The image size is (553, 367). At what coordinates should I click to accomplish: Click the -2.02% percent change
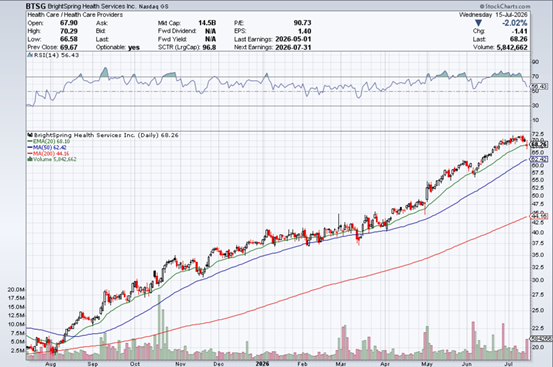pos(515,23)
